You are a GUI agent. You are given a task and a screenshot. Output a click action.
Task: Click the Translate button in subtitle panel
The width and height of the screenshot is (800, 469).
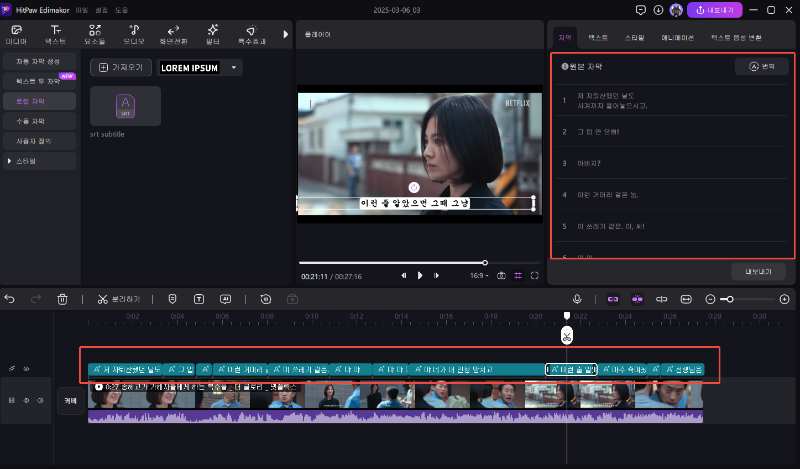pyautogui.click(x=761, y=67)
